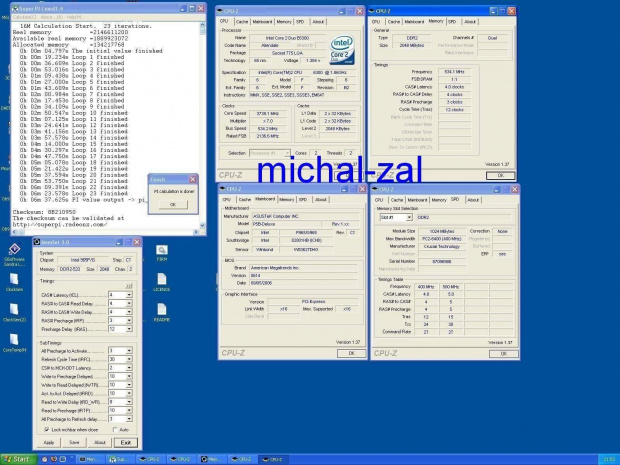Click OK in the CPU-Z Memory window
This screenshot has height=465, width=620.
501,175
